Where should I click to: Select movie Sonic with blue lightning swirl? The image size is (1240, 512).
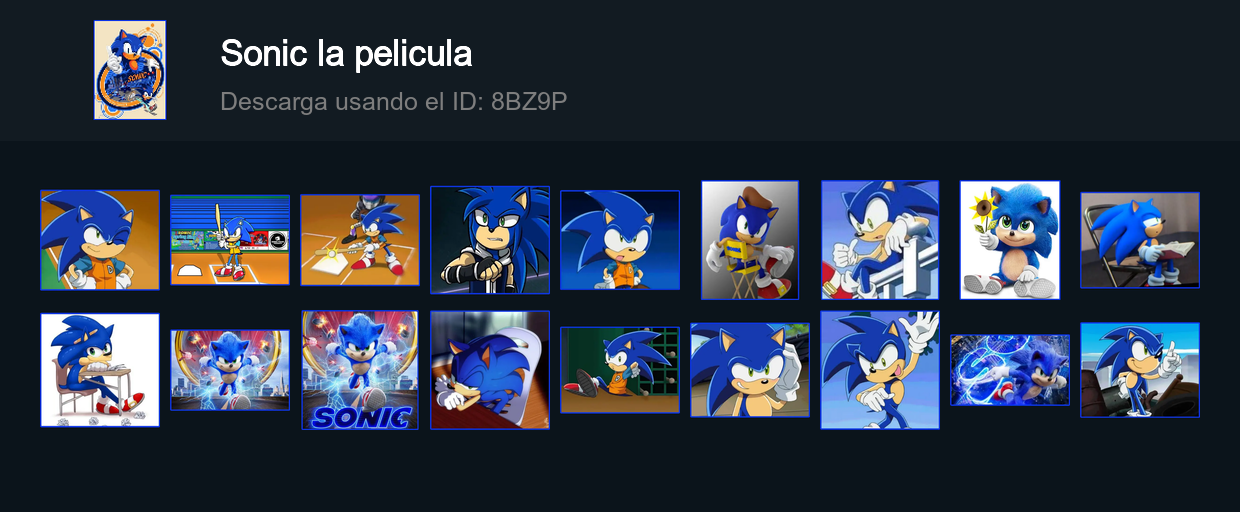(x=1010, y=370)
